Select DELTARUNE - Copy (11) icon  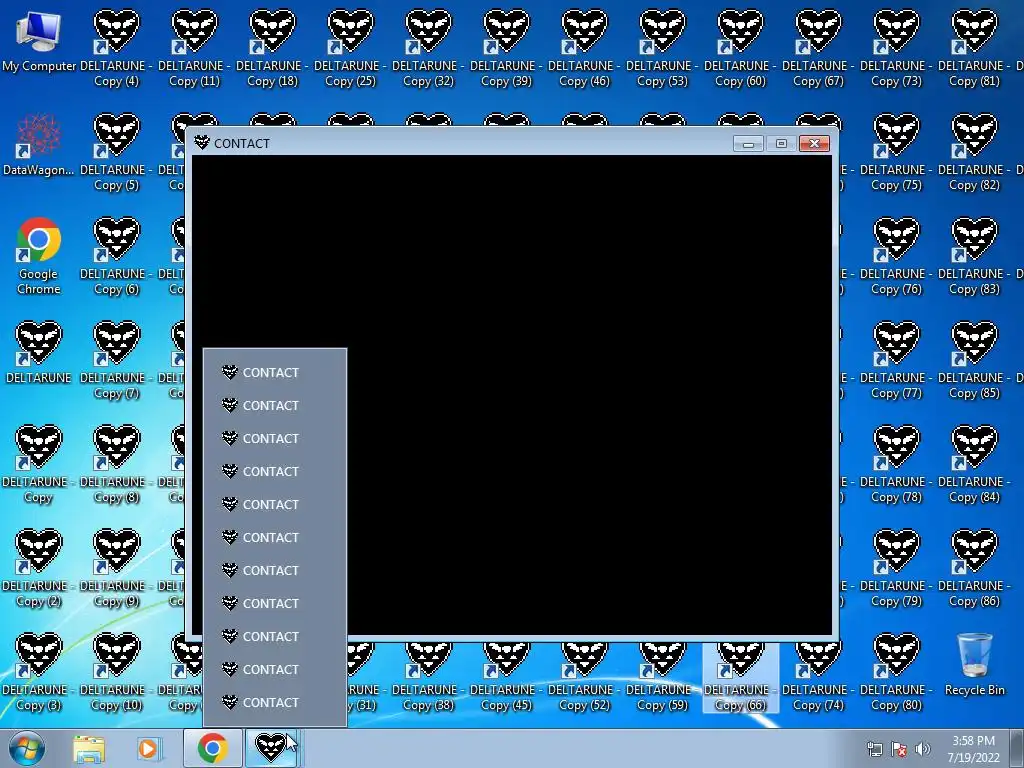194,48
